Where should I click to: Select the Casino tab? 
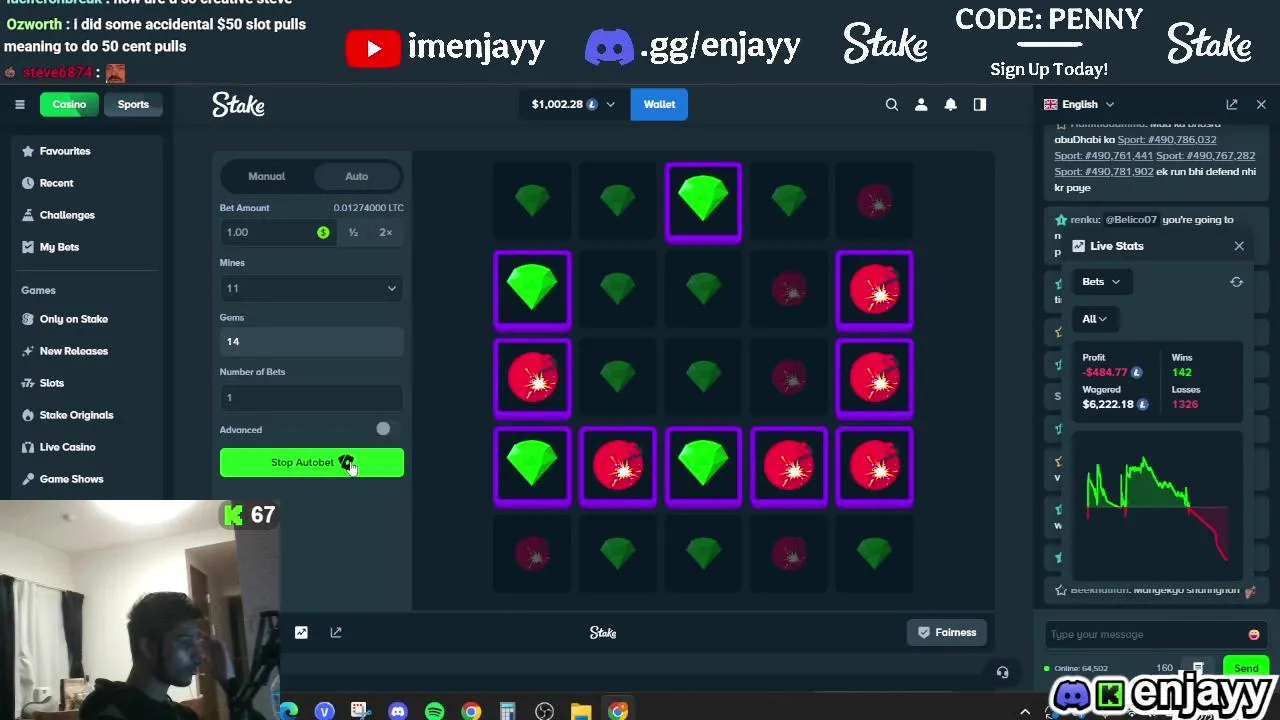69,104
